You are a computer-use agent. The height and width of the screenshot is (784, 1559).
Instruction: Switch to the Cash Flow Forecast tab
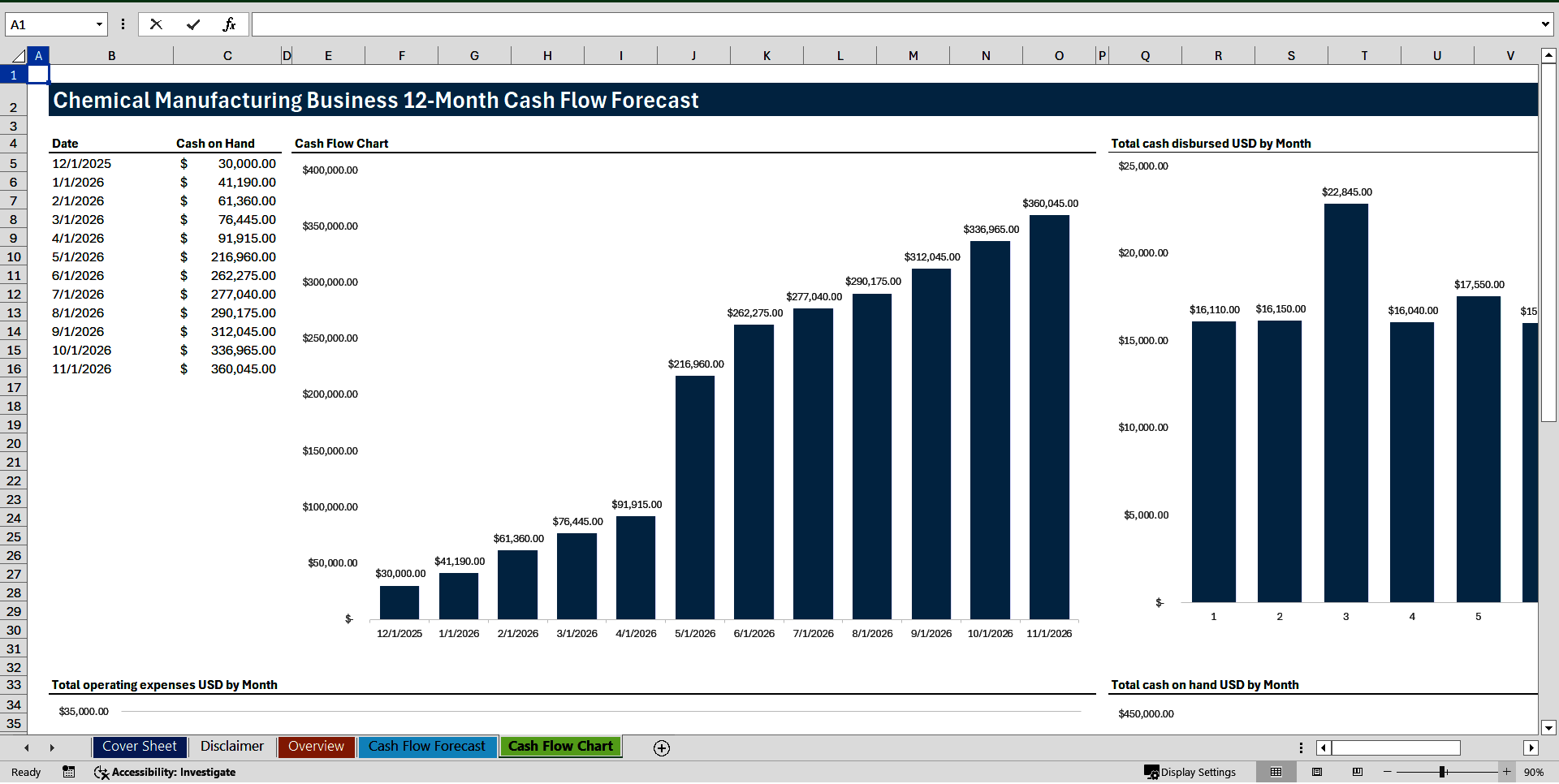427,747
